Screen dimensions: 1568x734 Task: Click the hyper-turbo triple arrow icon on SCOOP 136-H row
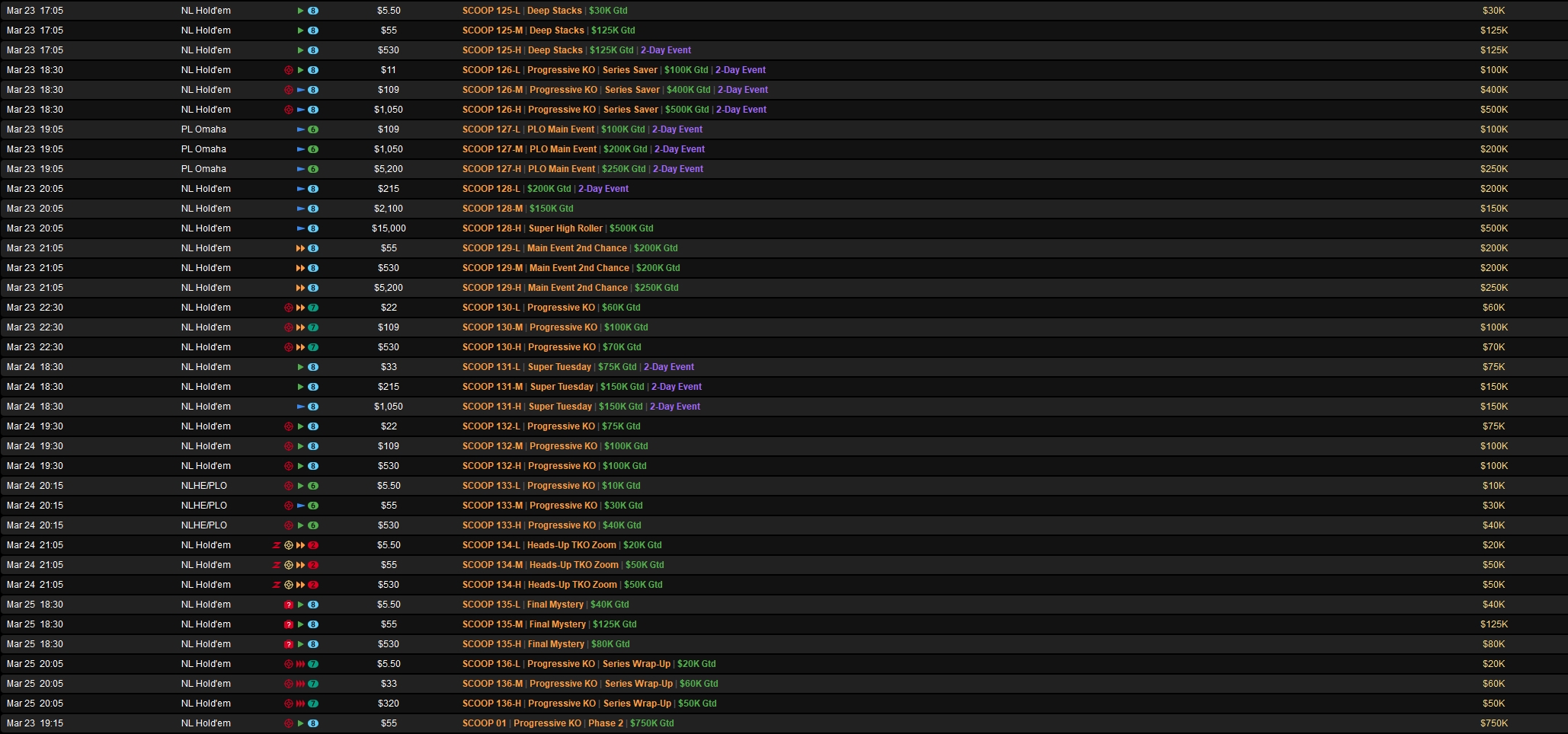point(300,704)
